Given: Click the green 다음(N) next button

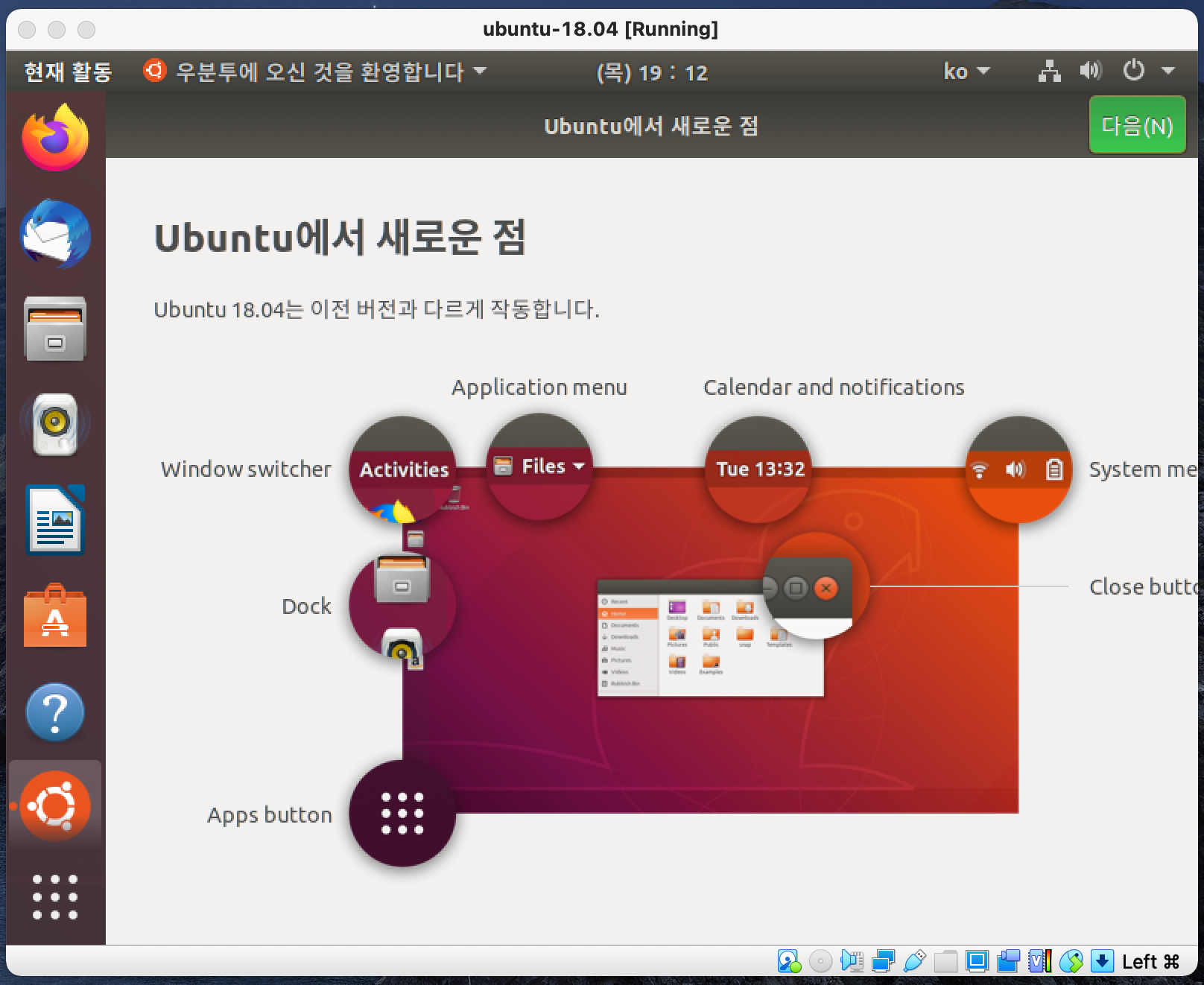Looking at the screenshot, I should click(1137, 125).
